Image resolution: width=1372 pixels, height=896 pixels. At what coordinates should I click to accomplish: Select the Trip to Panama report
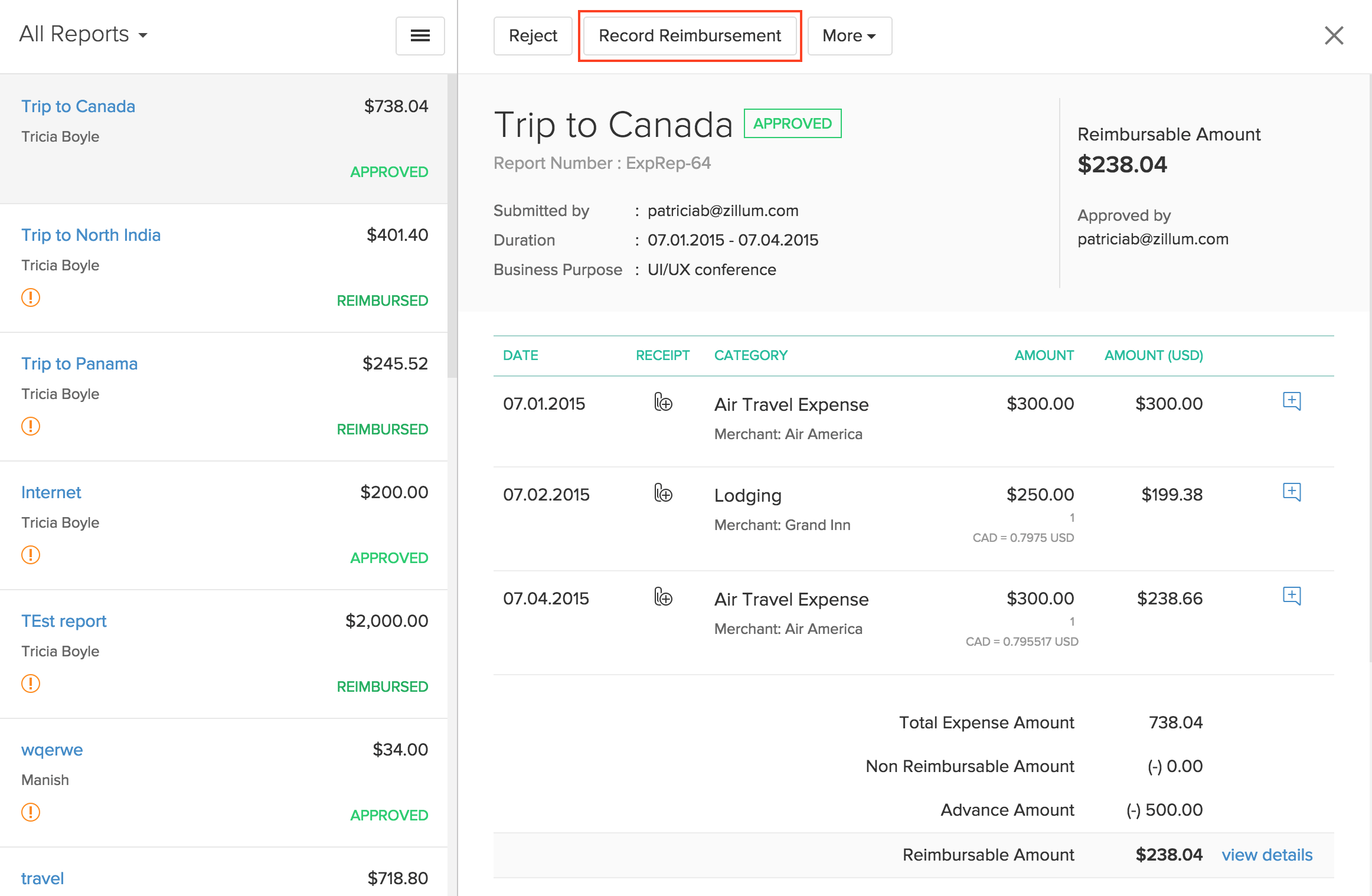point(79,364)
